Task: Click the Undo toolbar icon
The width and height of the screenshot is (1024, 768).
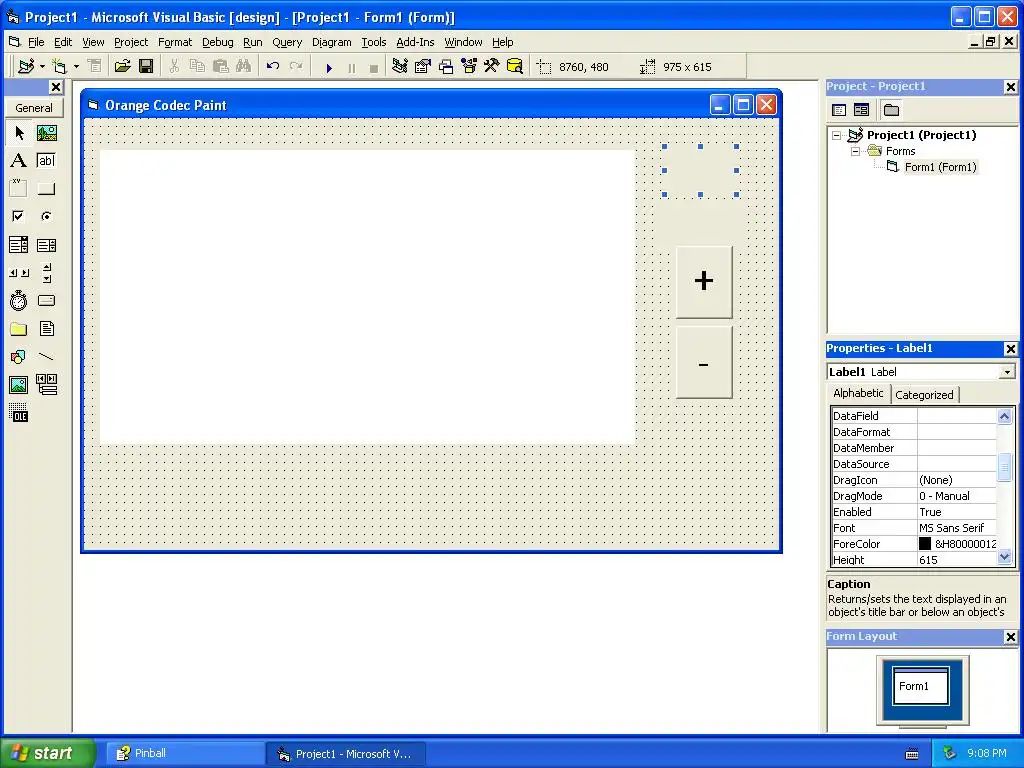Action: point(273,67)
